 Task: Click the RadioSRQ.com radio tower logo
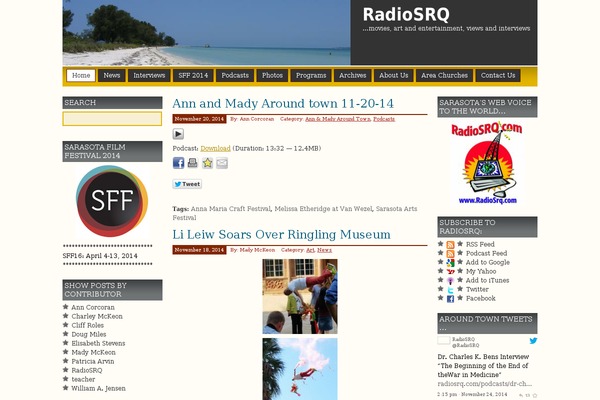pos(487,163)
